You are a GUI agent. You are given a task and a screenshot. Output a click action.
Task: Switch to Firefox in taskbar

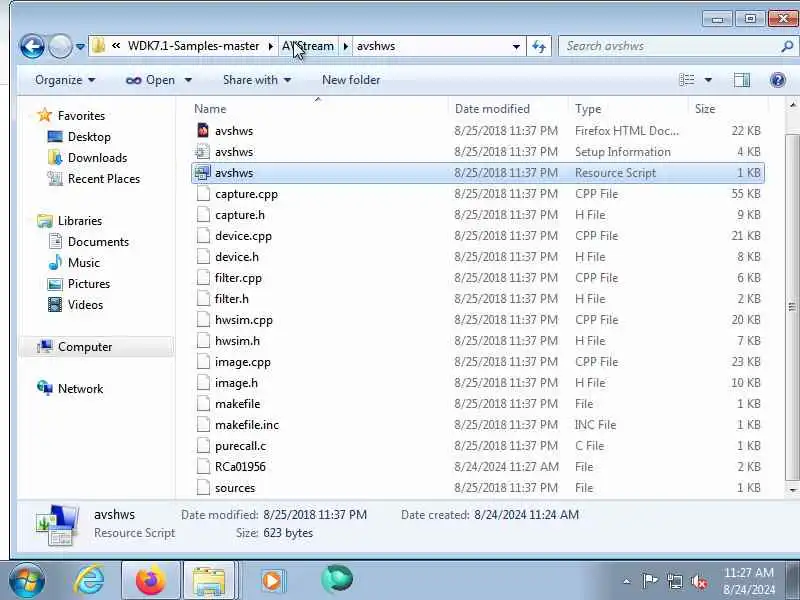(x=151, y=580)
